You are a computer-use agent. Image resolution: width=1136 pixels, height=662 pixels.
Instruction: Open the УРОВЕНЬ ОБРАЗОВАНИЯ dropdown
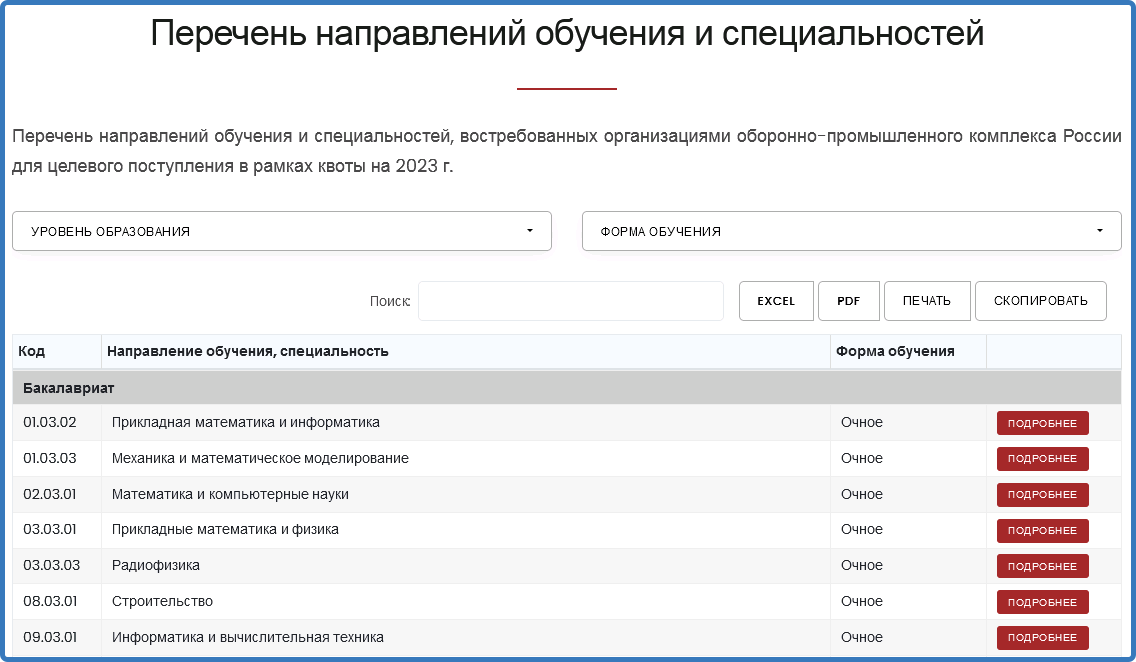pos(281,231)
